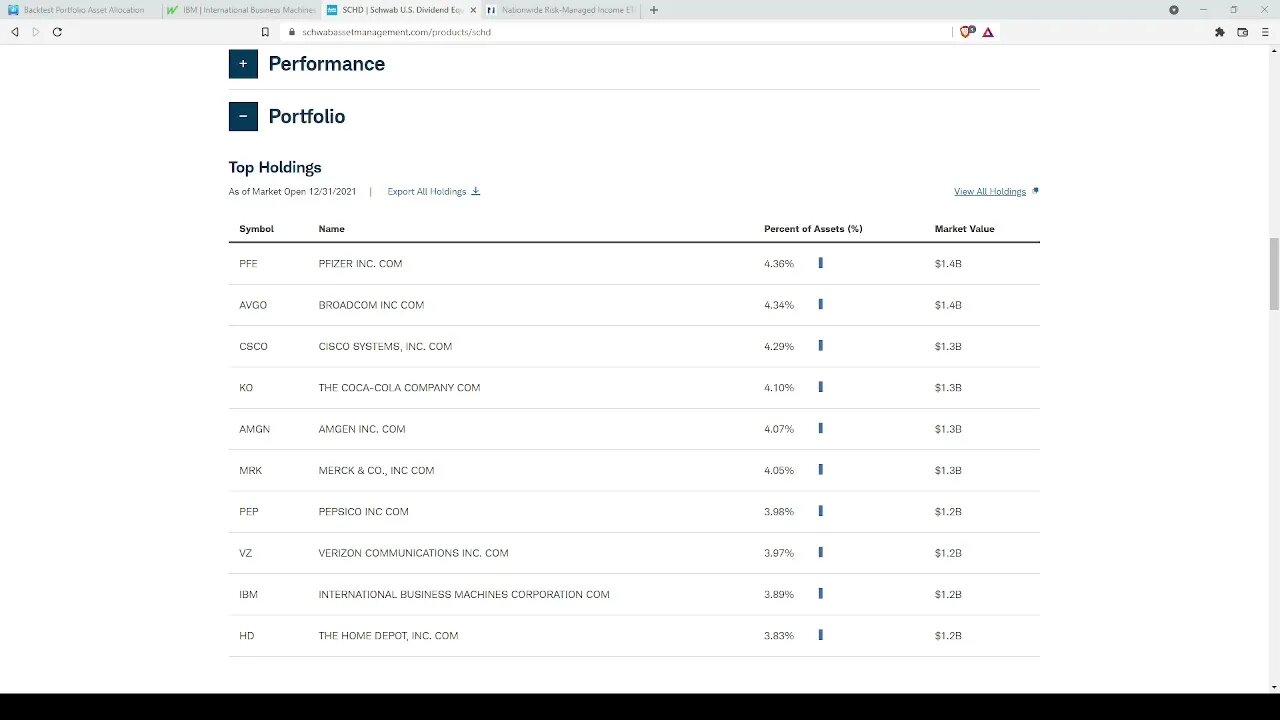Viewport: 1280px width, 720px height.
Task: Click the Top Holdings heading
Action: [x=275, y=167]
